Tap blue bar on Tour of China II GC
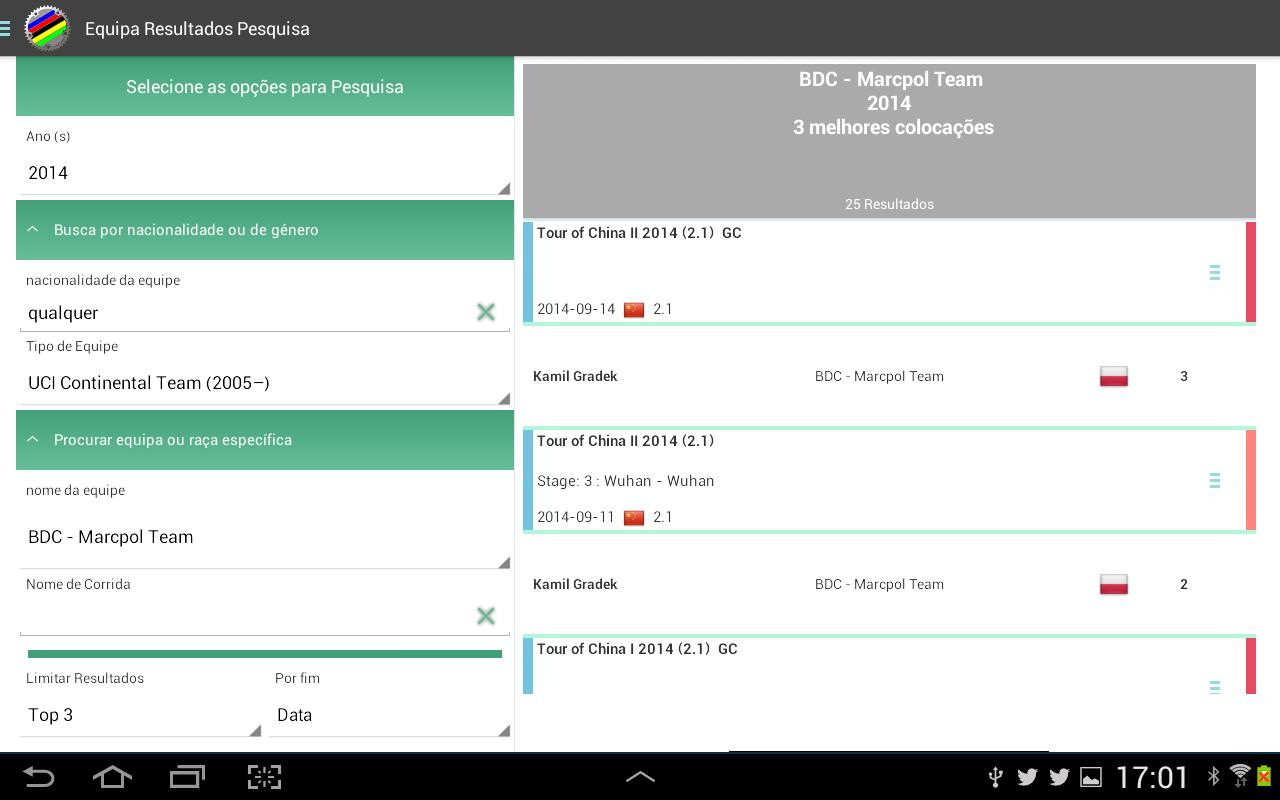The image size is (1280, 800). (x=528, y=272)
